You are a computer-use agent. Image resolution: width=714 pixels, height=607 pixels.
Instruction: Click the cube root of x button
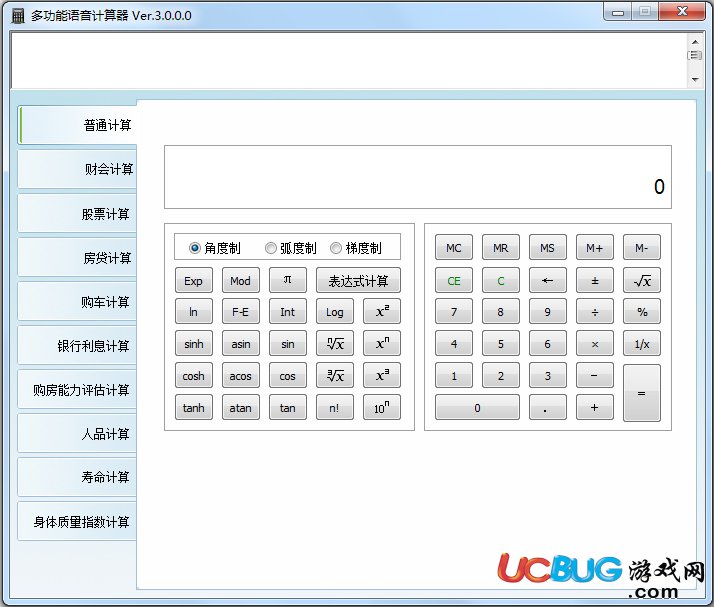[x=335, y=375]
